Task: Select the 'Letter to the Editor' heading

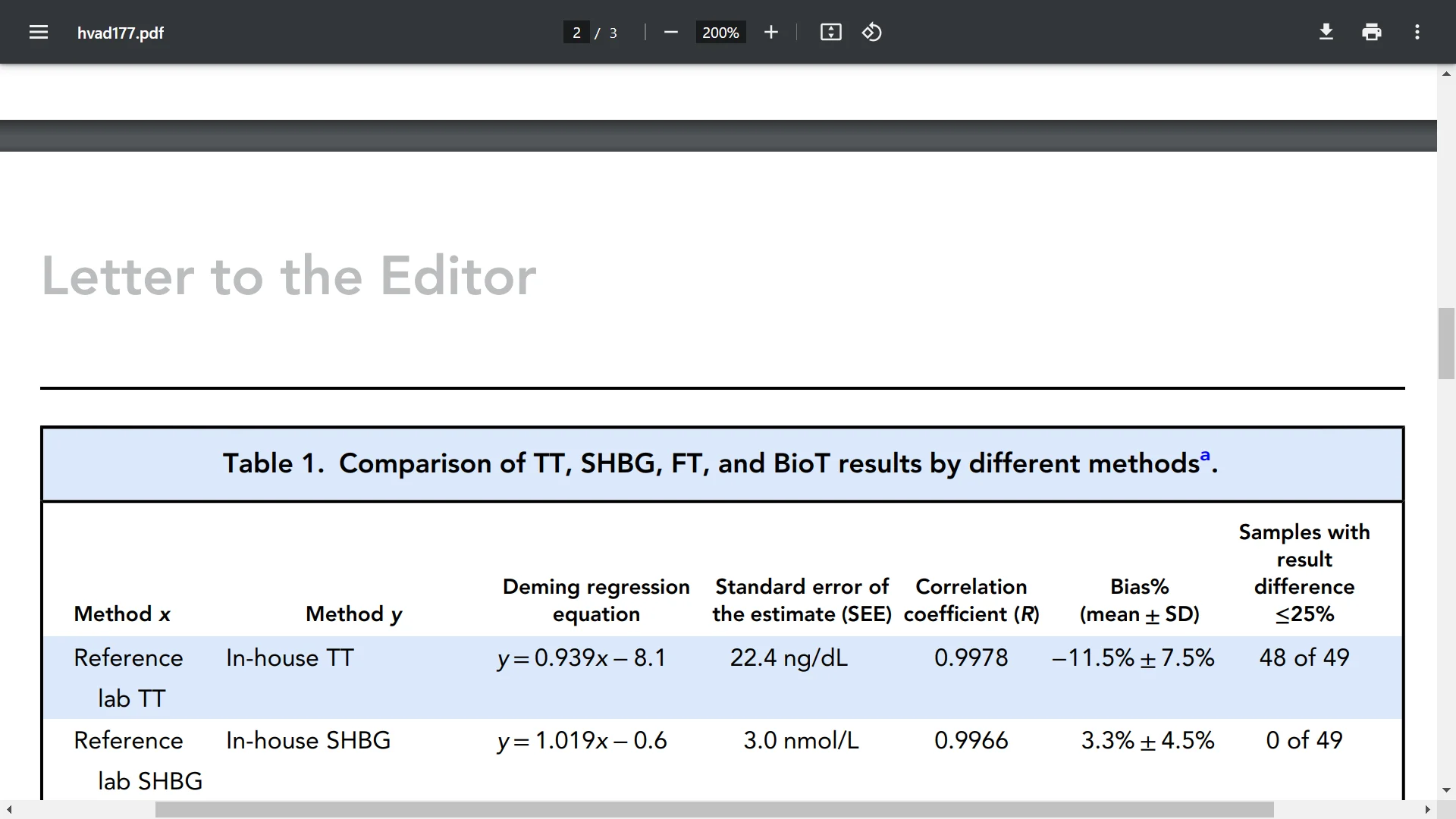Action: tap(289, 275)
